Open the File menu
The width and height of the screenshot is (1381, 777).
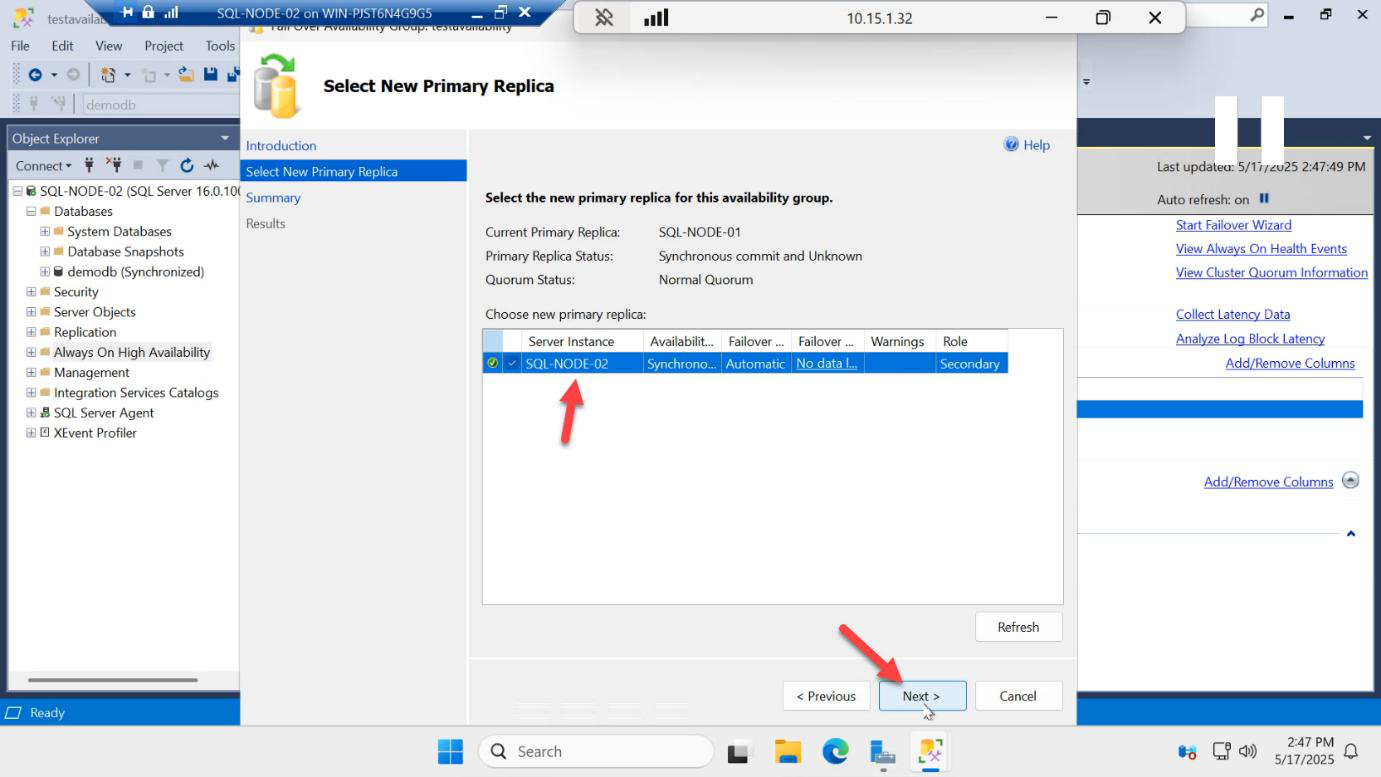coord(20,46)
